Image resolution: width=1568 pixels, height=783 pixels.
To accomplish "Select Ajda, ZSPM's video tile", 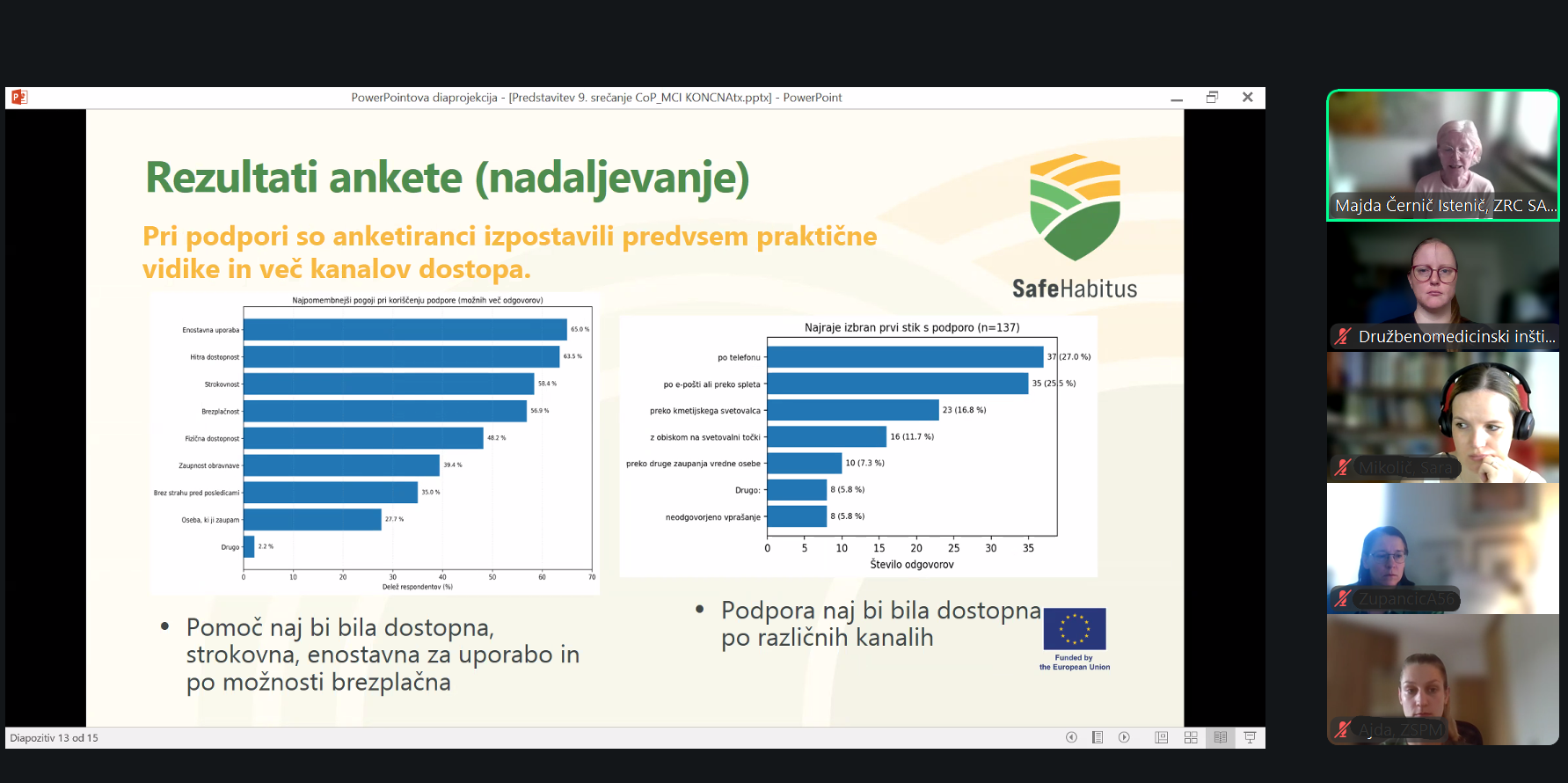I will 1443,679.
